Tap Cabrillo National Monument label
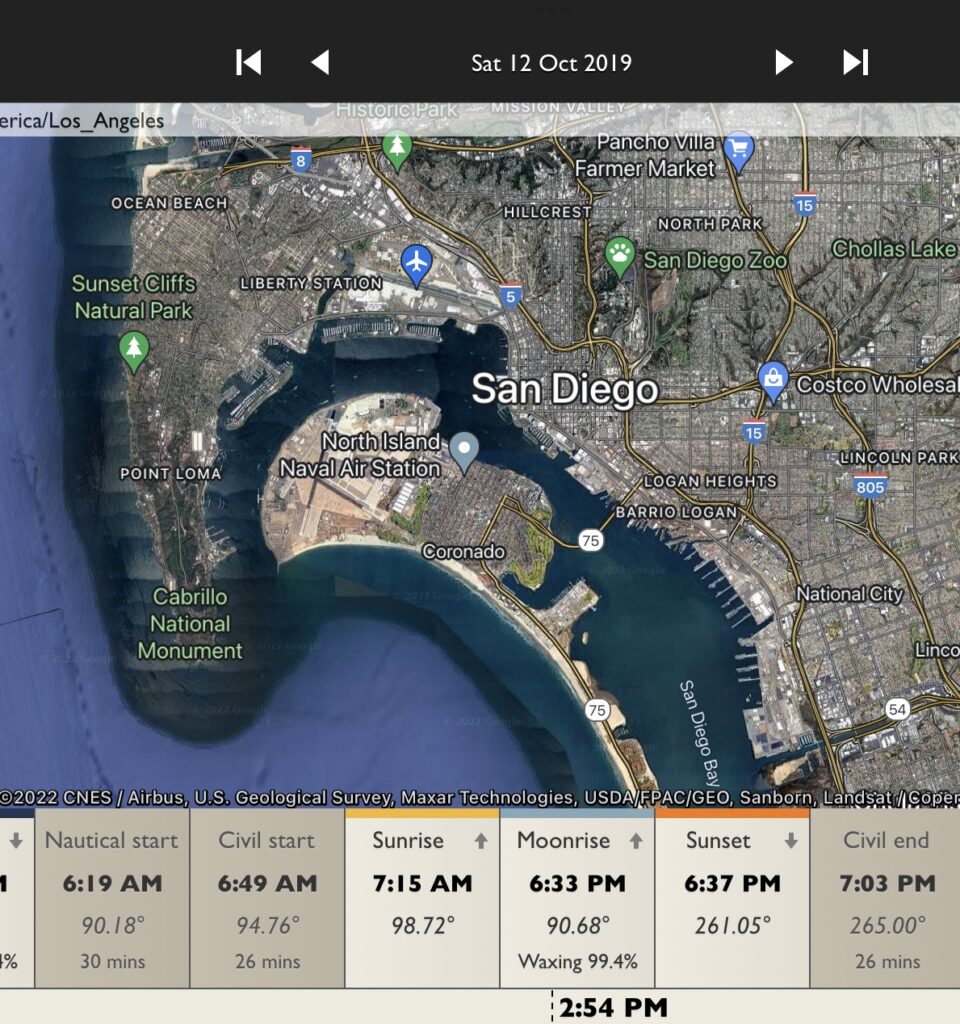 click(x=190, y=624)
